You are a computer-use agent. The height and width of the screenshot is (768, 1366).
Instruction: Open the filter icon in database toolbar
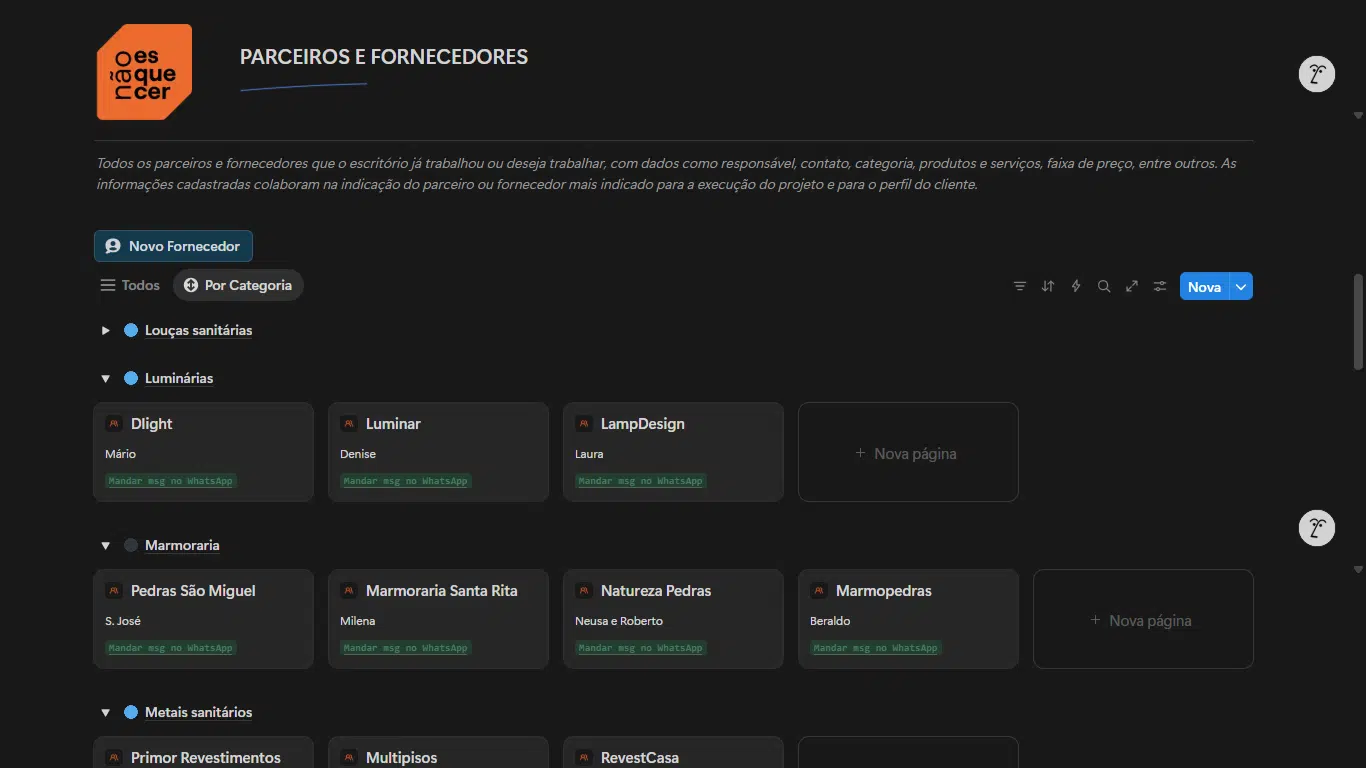point(1020,286)
